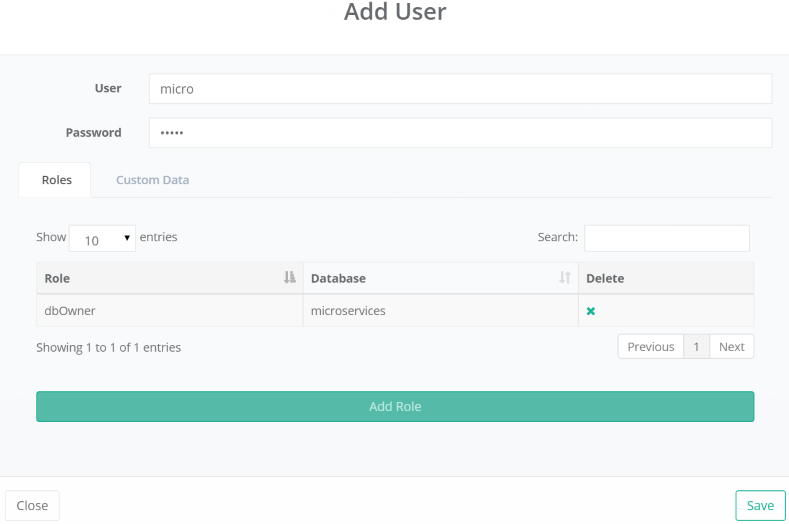The image size is (789, 524).
Task: Open the Show entries dropdown
Action: pos(102,239)
